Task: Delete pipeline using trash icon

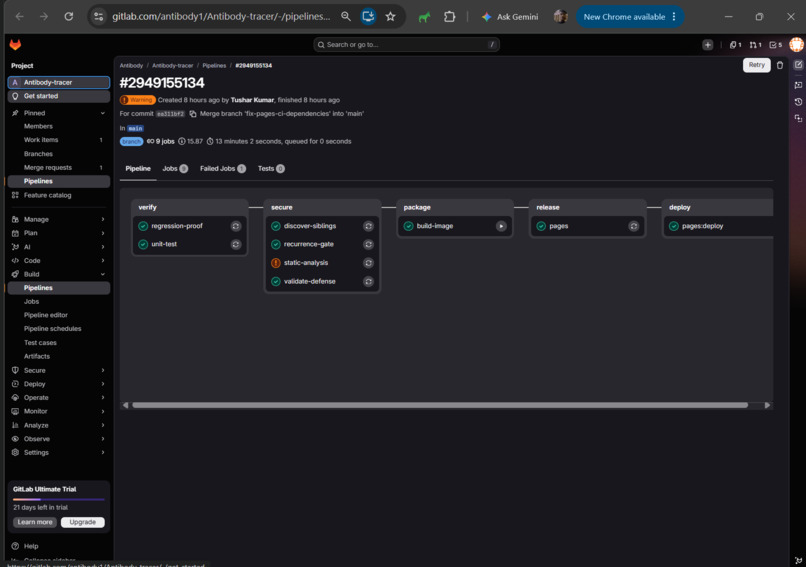Action: (780, 65)
